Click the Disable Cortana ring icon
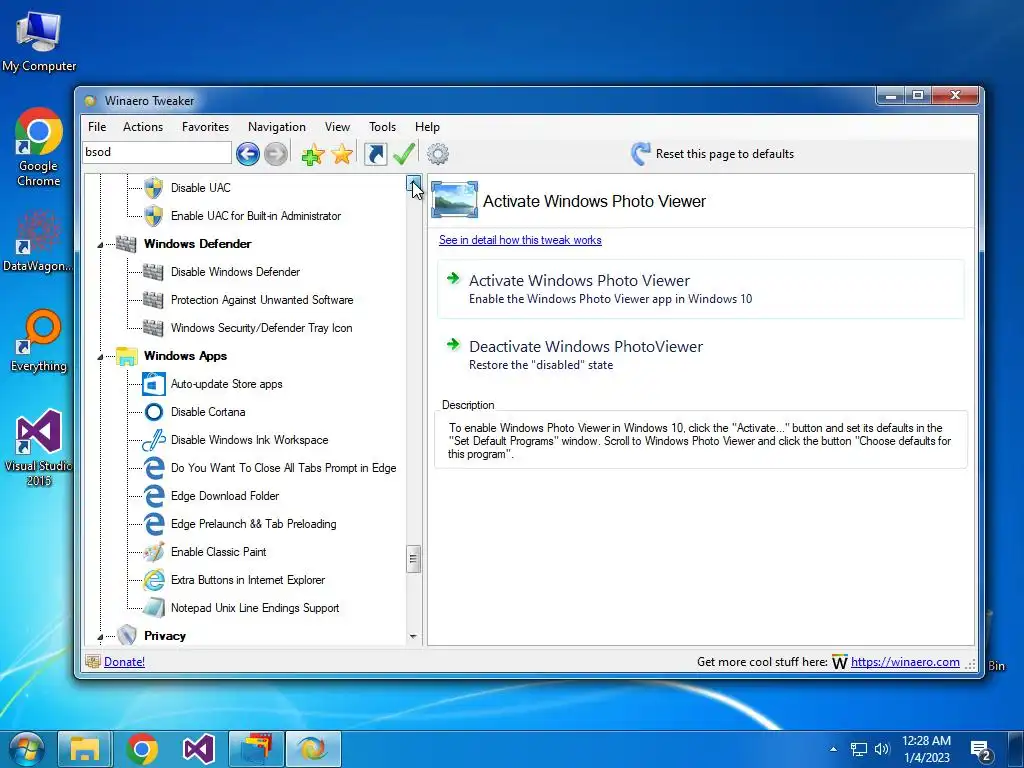The image size is (1024, 768). (153, 412)
